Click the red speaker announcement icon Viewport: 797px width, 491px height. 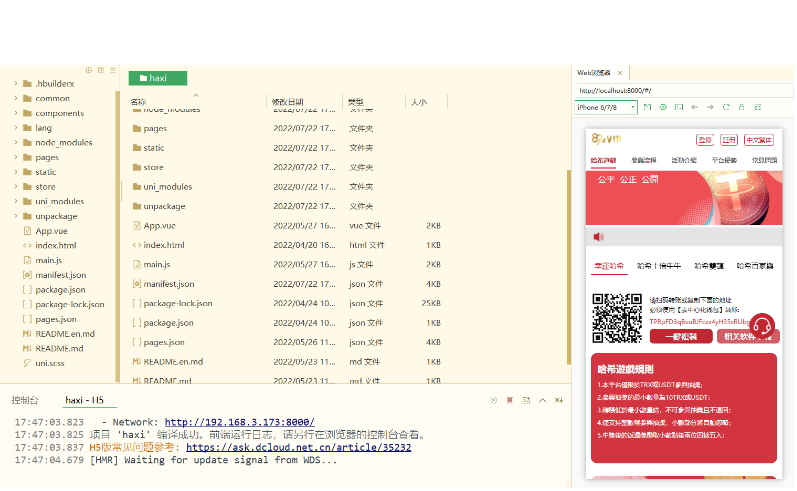tap(598, 237)
